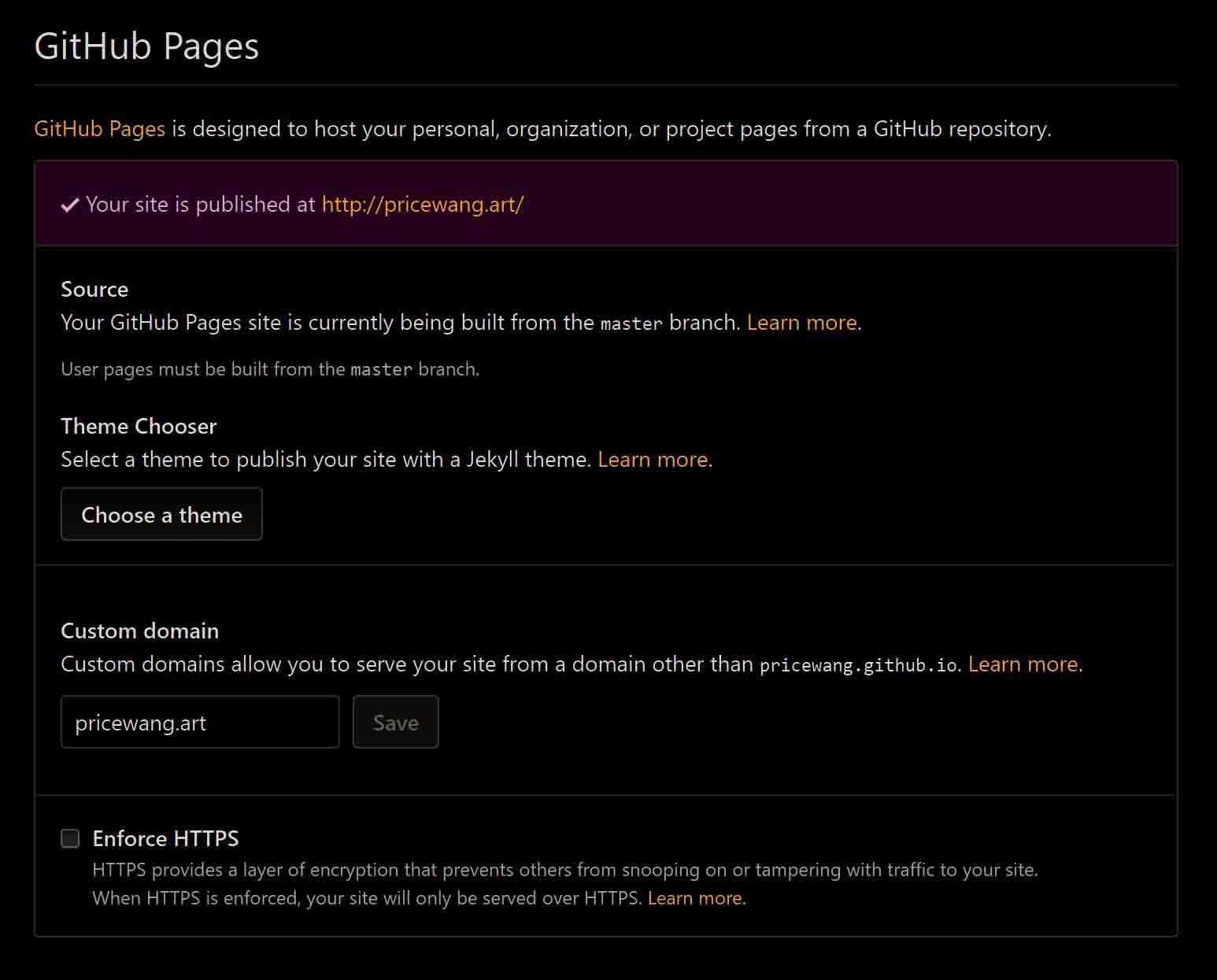Focus the custom domain input field

pos(200,722)
